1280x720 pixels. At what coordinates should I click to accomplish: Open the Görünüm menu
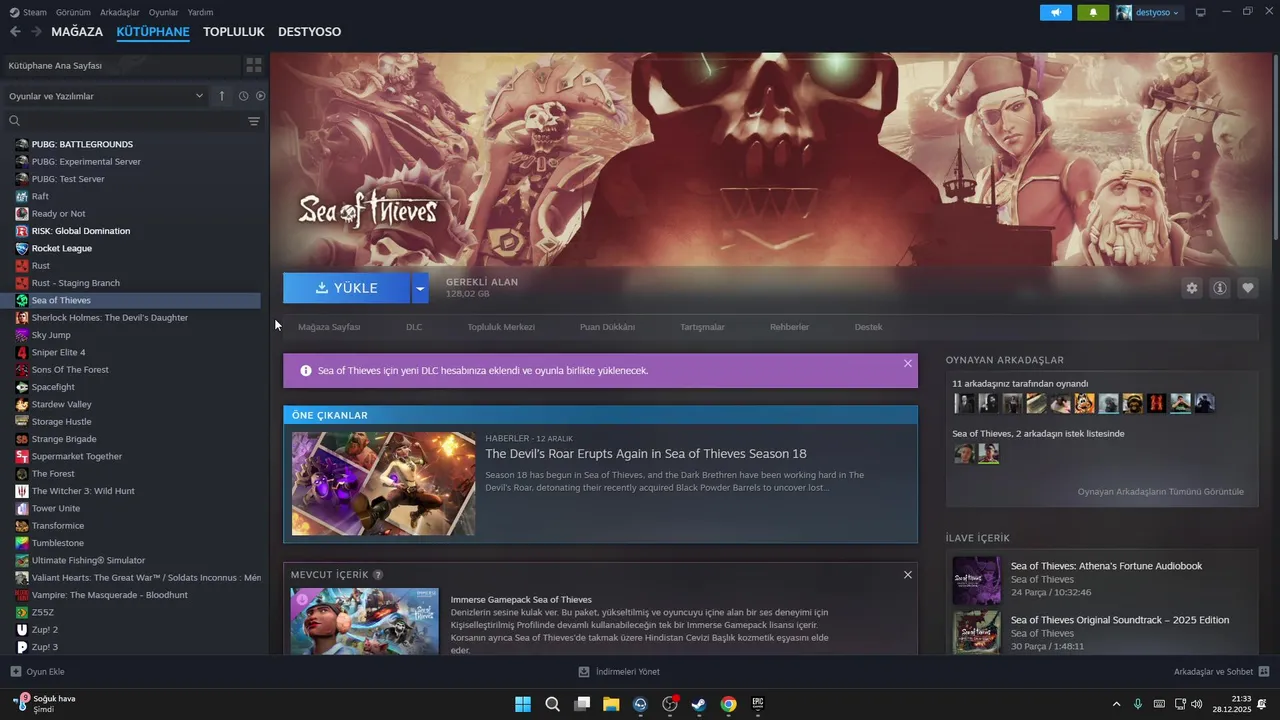pyautogui.click(x=73, y=12)
